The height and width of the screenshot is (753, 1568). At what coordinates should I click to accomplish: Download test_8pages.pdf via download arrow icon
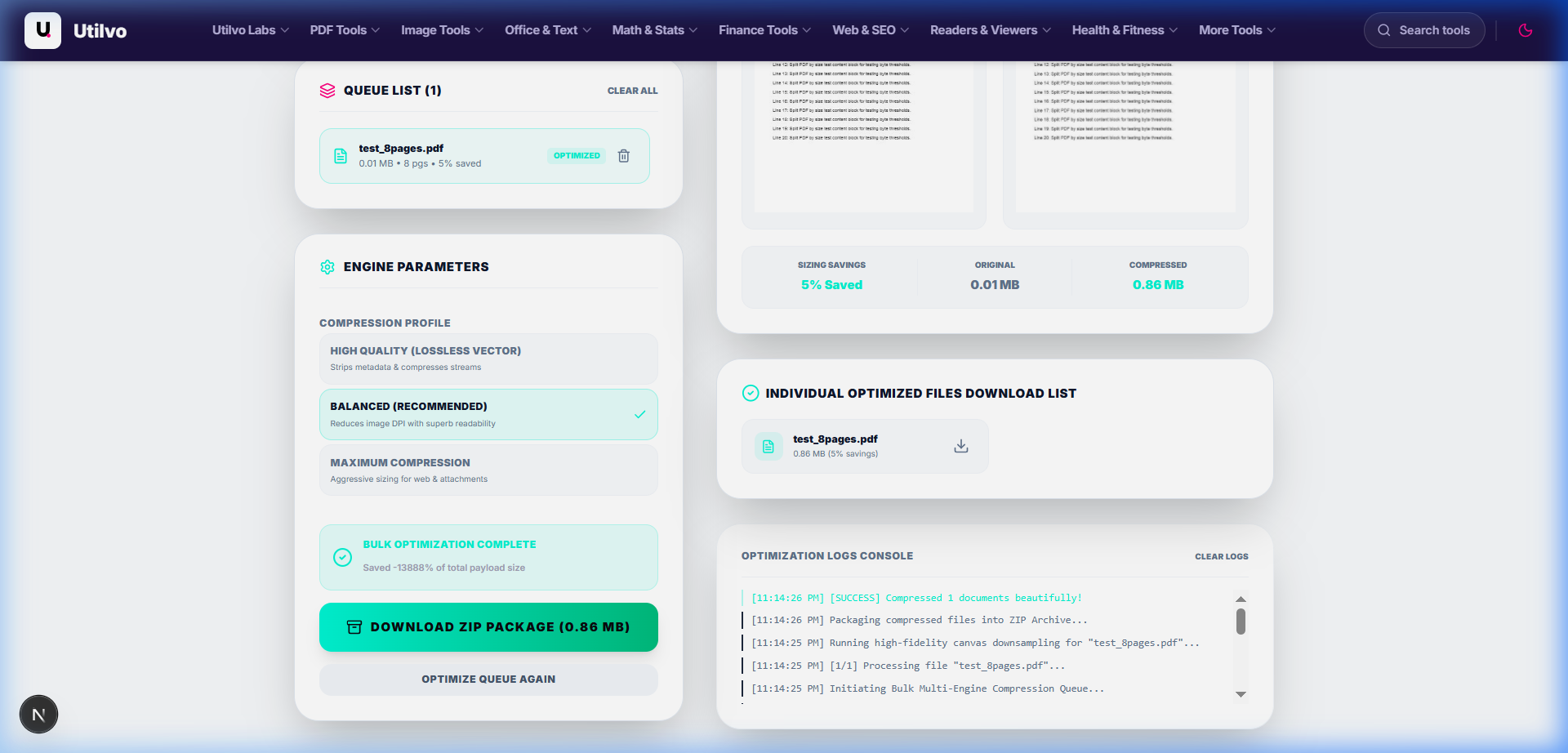pyautogui.click(x=961, y=446)
